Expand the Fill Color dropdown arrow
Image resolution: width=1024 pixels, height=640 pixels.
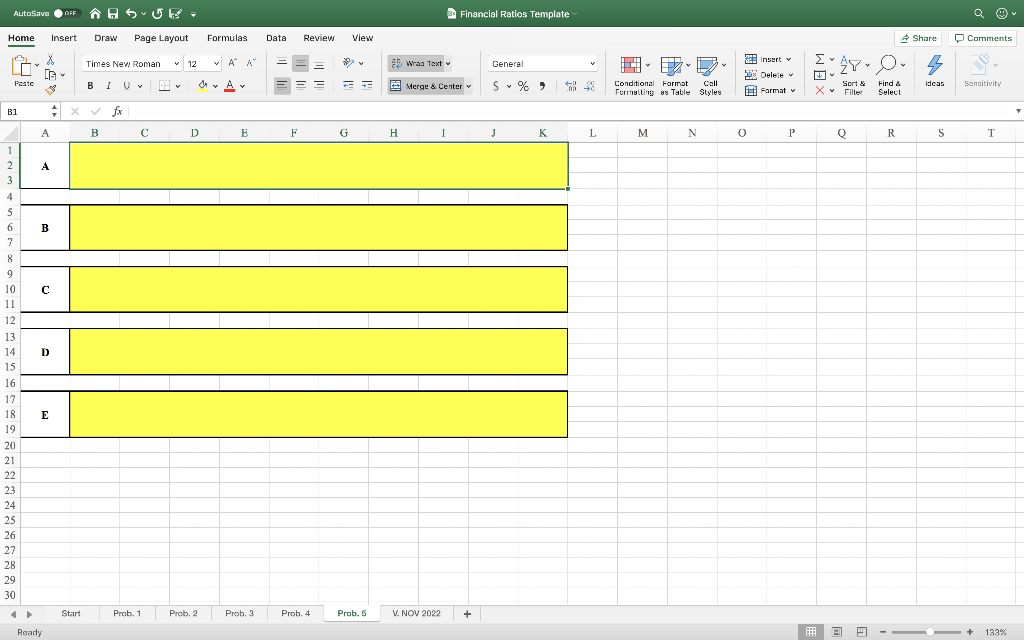[x=215, y=85]
